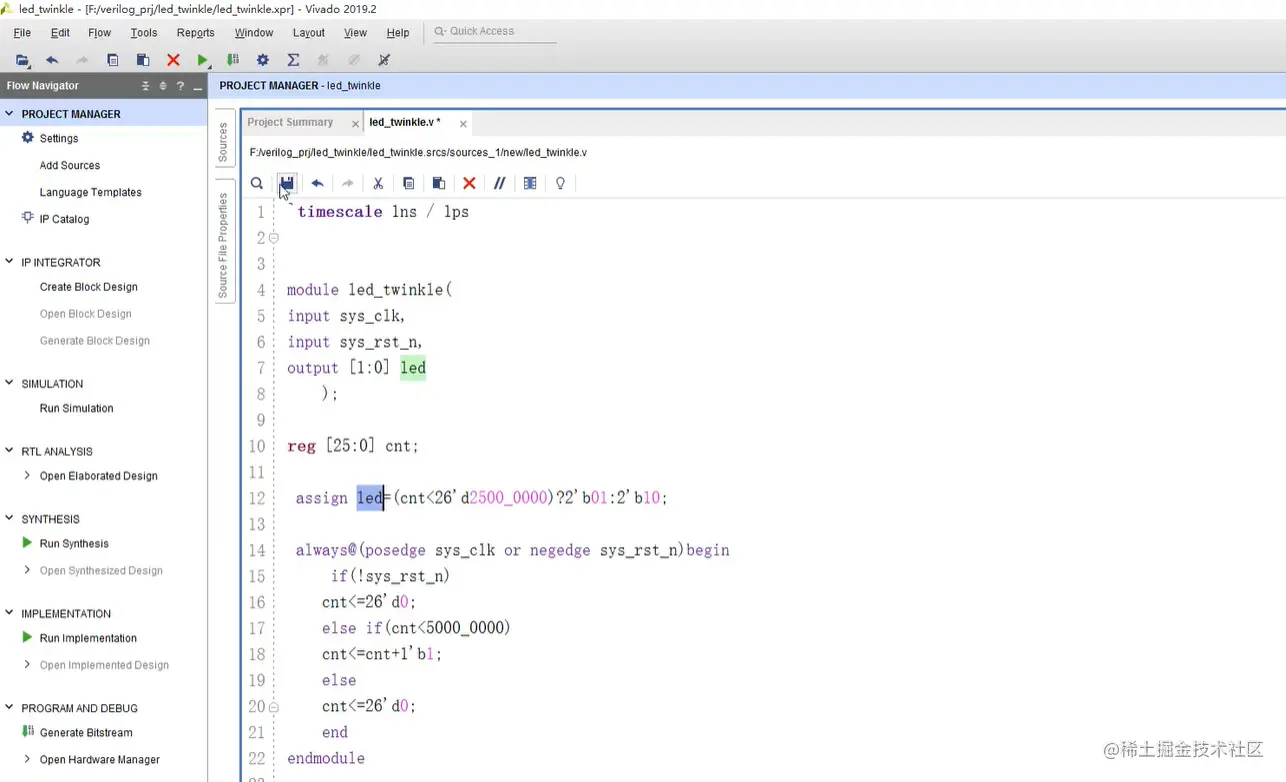The height and width of the screenshot is (782, 1286).
Task: Collapse the PROJECT MANAGER section
Action: point(9,114)
